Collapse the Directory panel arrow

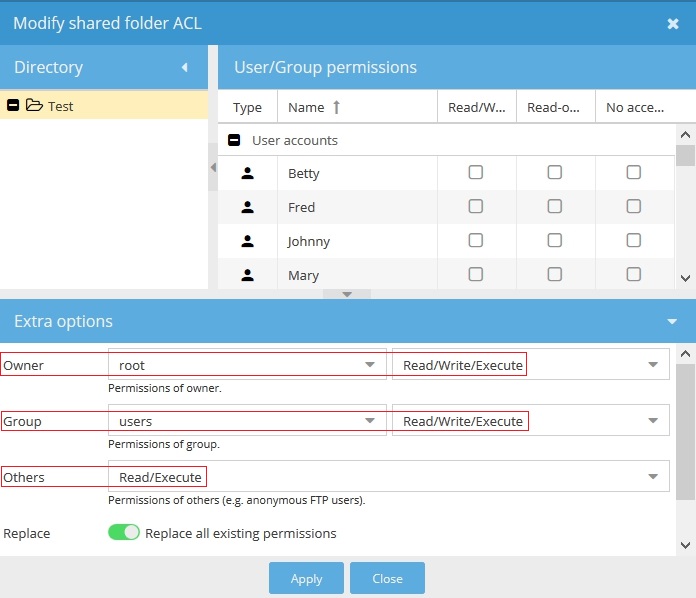tap(184, 68)
